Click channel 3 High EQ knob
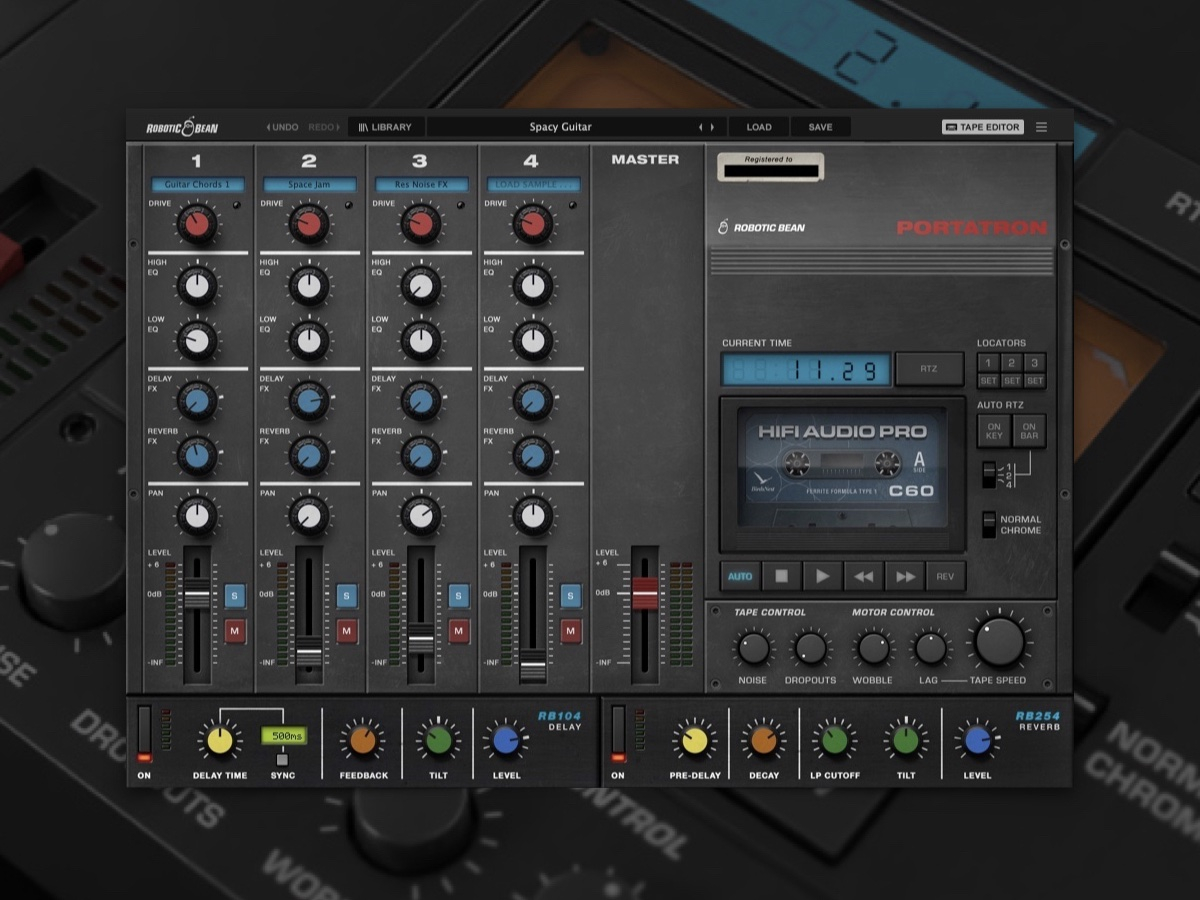 [421, 288]
